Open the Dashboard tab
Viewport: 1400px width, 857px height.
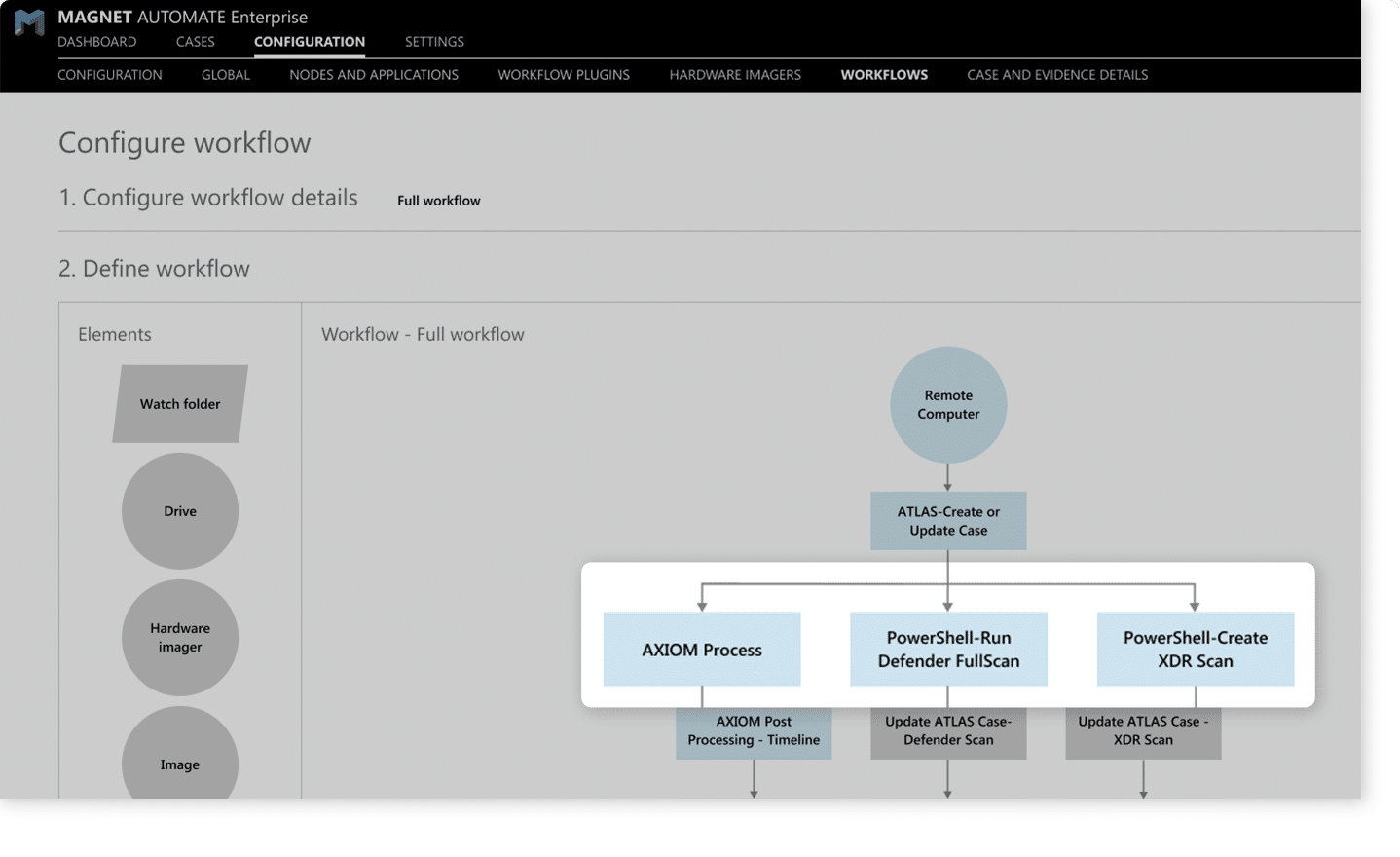click(97, 42)
